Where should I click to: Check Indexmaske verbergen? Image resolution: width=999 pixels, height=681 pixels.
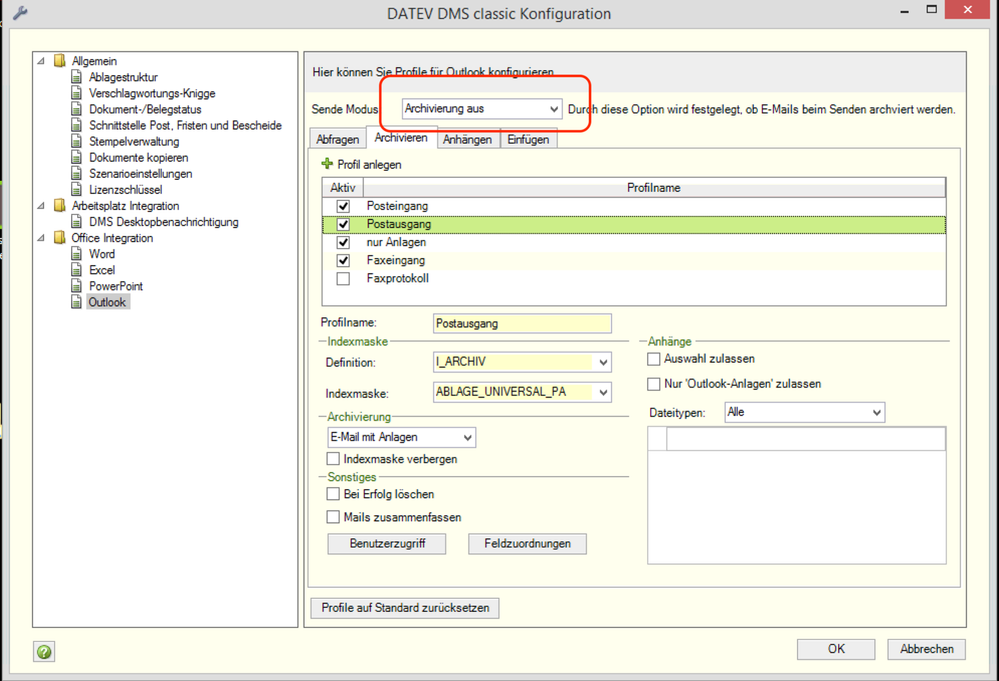[x=333, y=459]
